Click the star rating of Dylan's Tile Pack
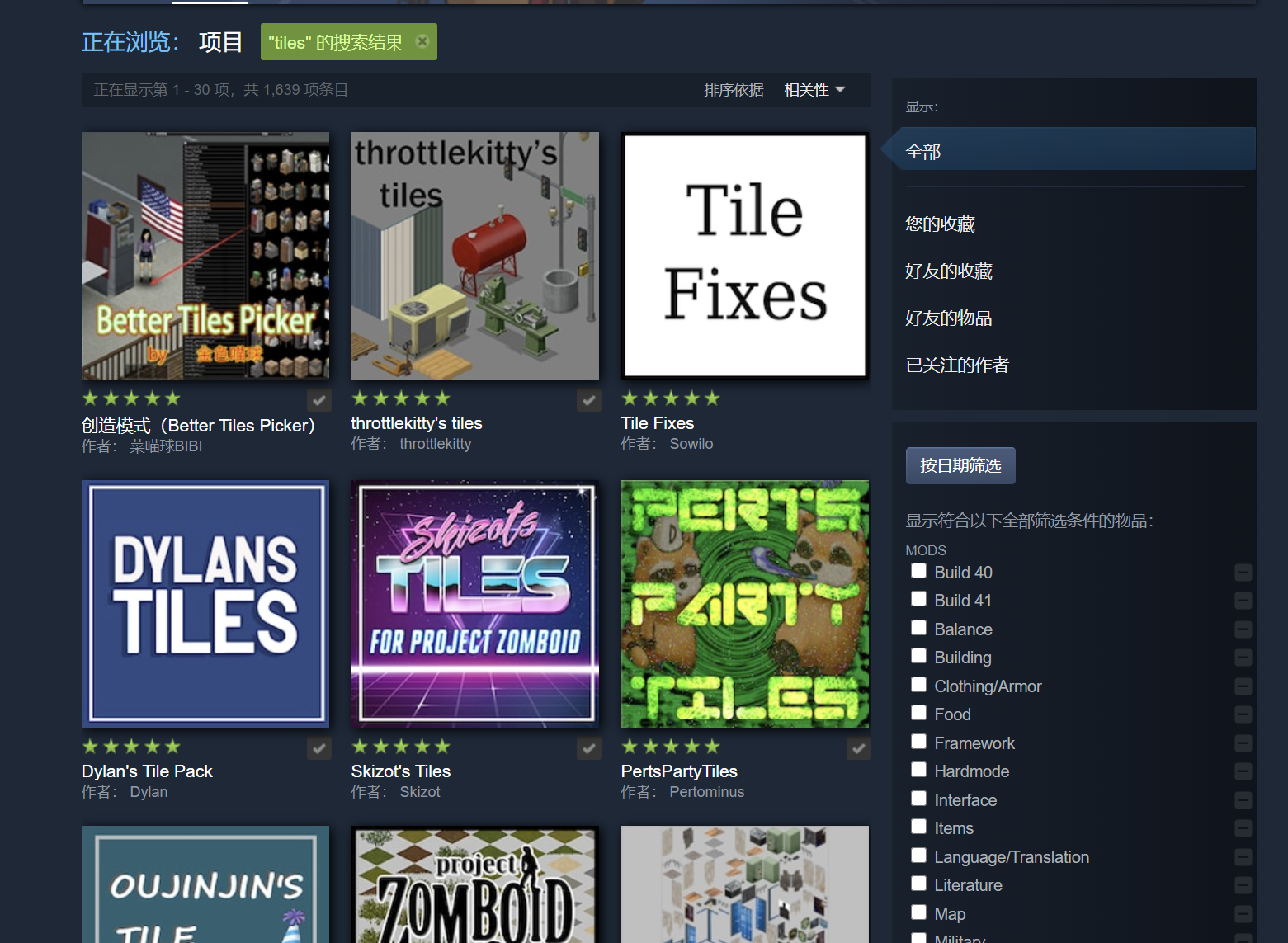 coord(131,747)
